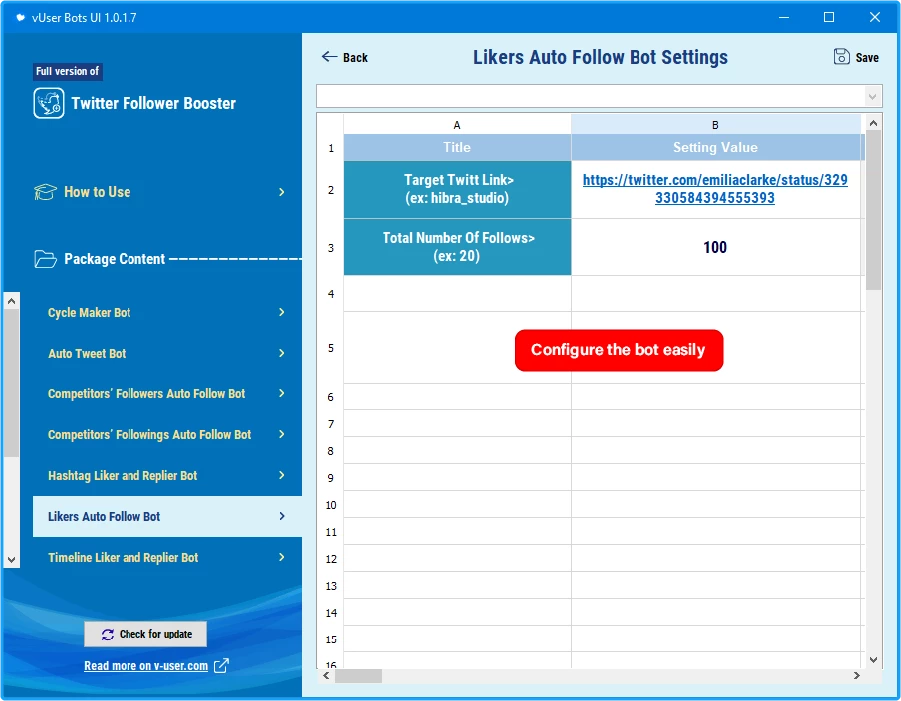Click the Save floppy disk icon
Screen dimensions: 901x701
click(x=841, y=56)
